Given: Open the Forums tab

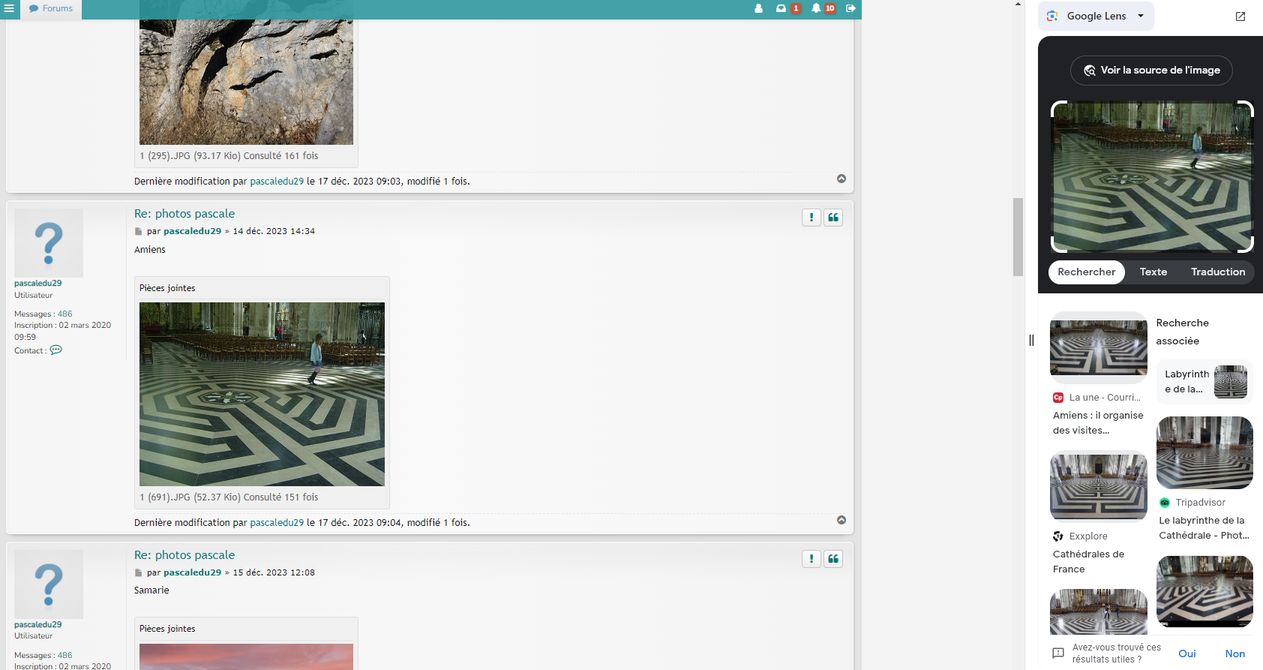Looking at the screenshot, I should click(51, 9).
